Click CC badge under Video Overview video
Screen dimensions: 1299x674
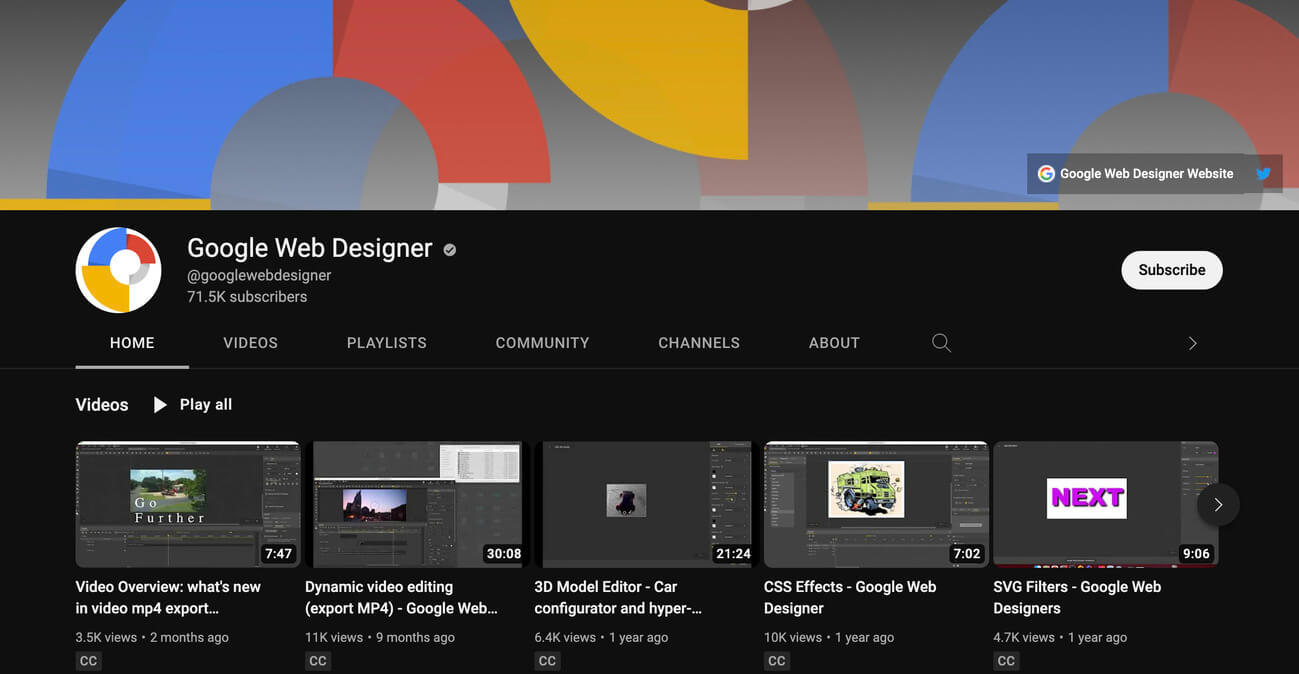click(x=89, y=661)
